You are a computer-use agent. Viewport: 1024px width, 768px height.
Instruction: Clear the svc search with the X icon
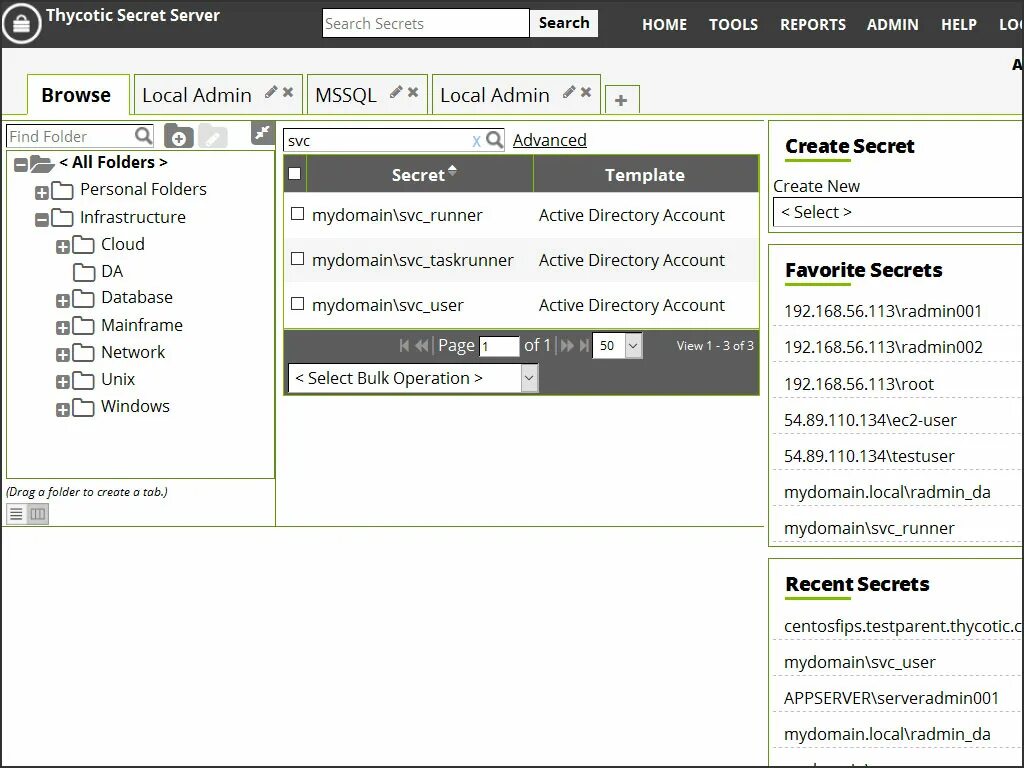476,140
